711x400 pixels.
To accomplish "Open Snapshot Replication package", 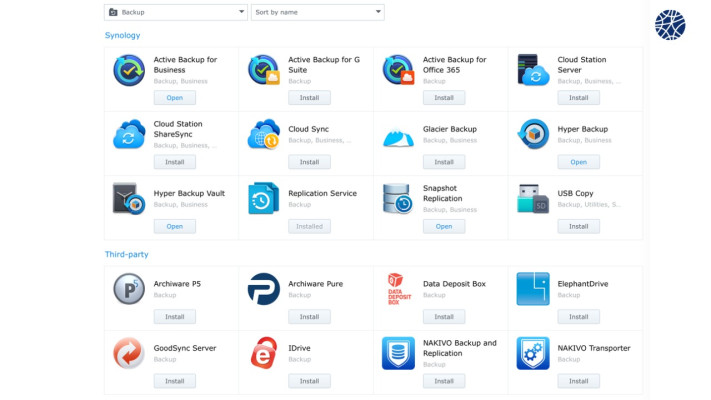I will (444, 227).
